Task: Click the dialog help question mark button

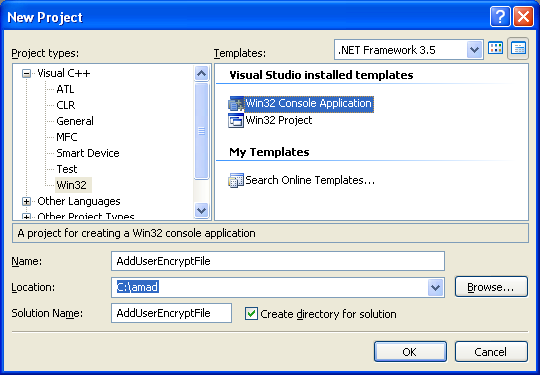Action: coord(500,16)
